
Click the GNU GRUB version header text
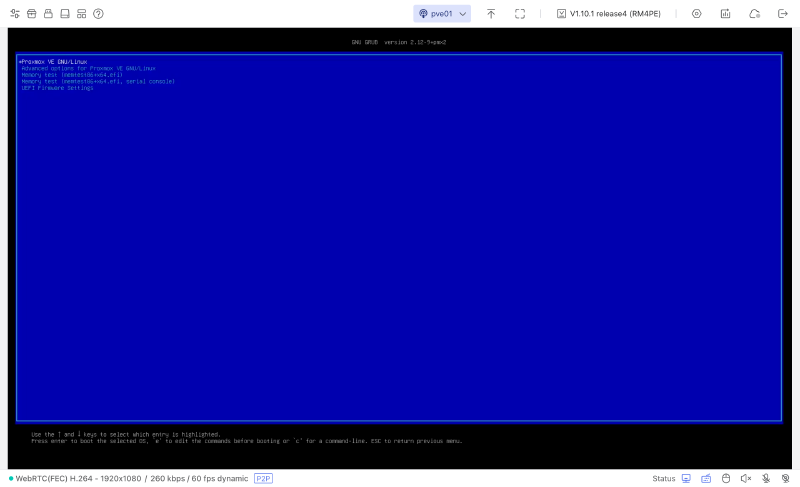pyautogui.click(x=399, y=42)
